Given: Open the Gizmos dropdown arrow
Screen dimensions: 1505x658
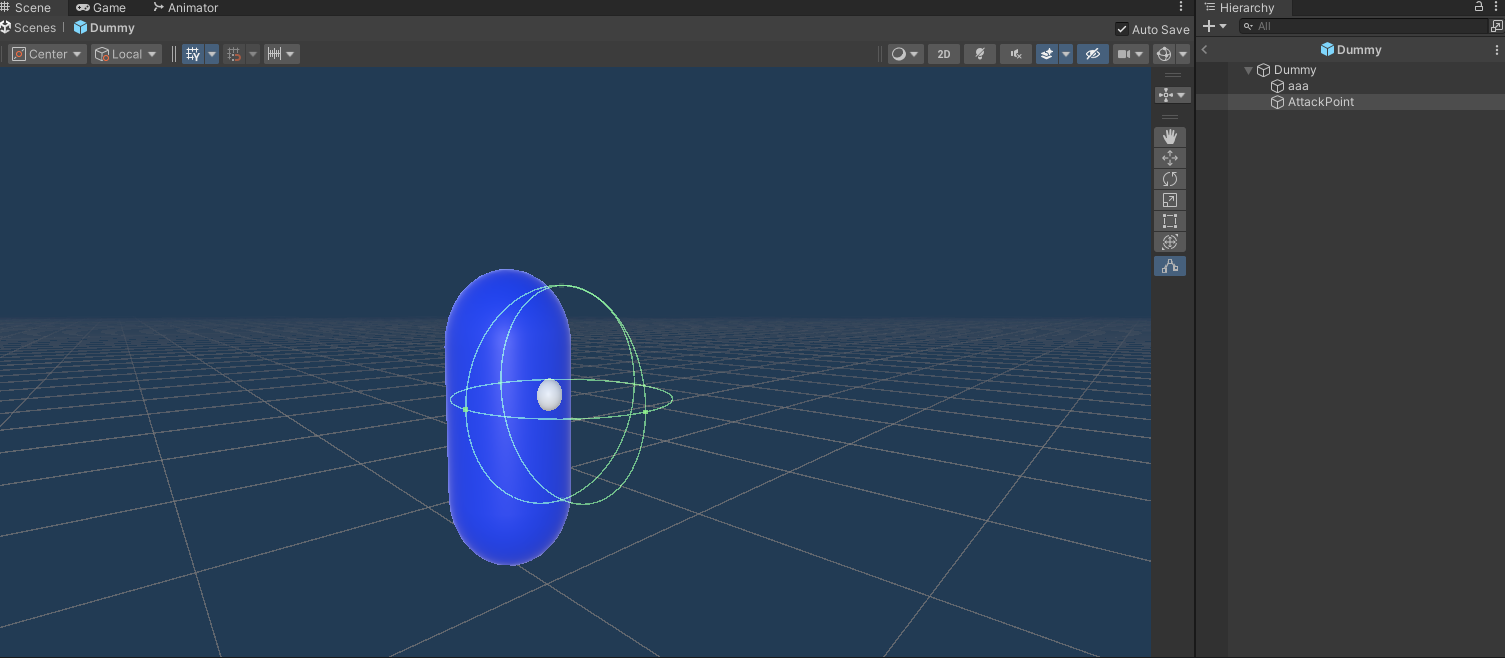Looking at the screenshot, I should pos(1183,54).
